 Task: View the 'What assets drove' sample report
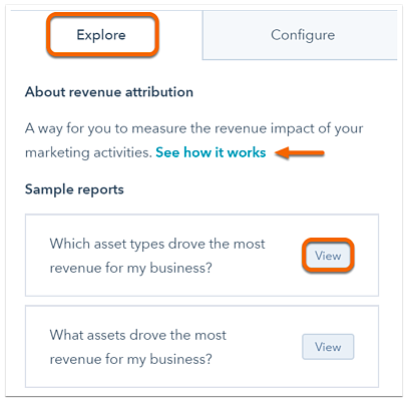click(328, 347)
